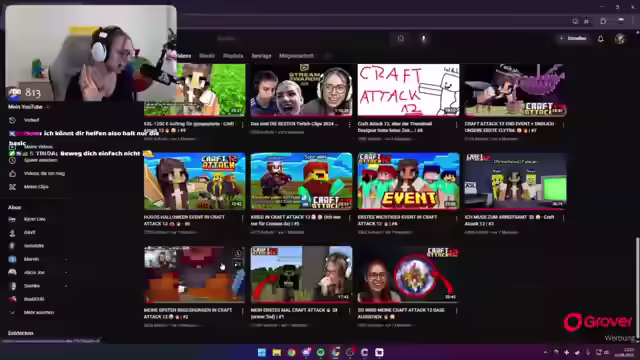This screenshot has height=360, width=640.
Task: Switch to the Beiträge channel tab
Action: click(x=261, y=56)
